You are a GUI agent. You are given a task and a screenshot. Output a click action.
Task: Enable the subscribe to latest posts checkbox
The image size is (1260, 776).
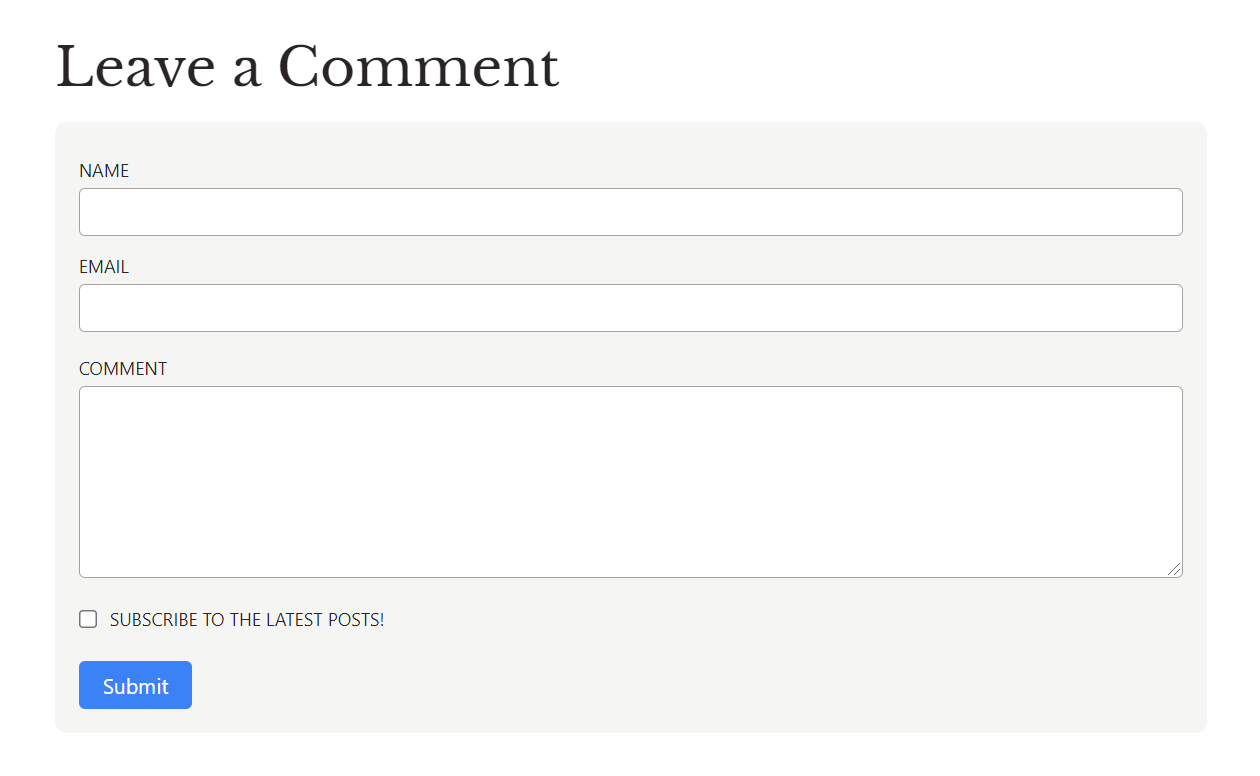88,619
